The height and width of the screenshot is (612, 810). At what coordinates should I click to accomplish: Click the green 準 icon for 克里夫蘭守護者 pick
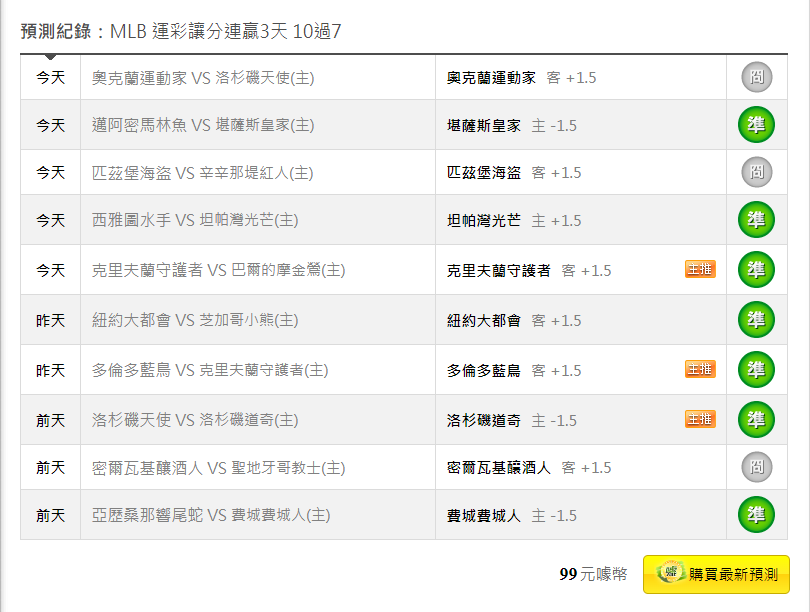tap(756, 270)
